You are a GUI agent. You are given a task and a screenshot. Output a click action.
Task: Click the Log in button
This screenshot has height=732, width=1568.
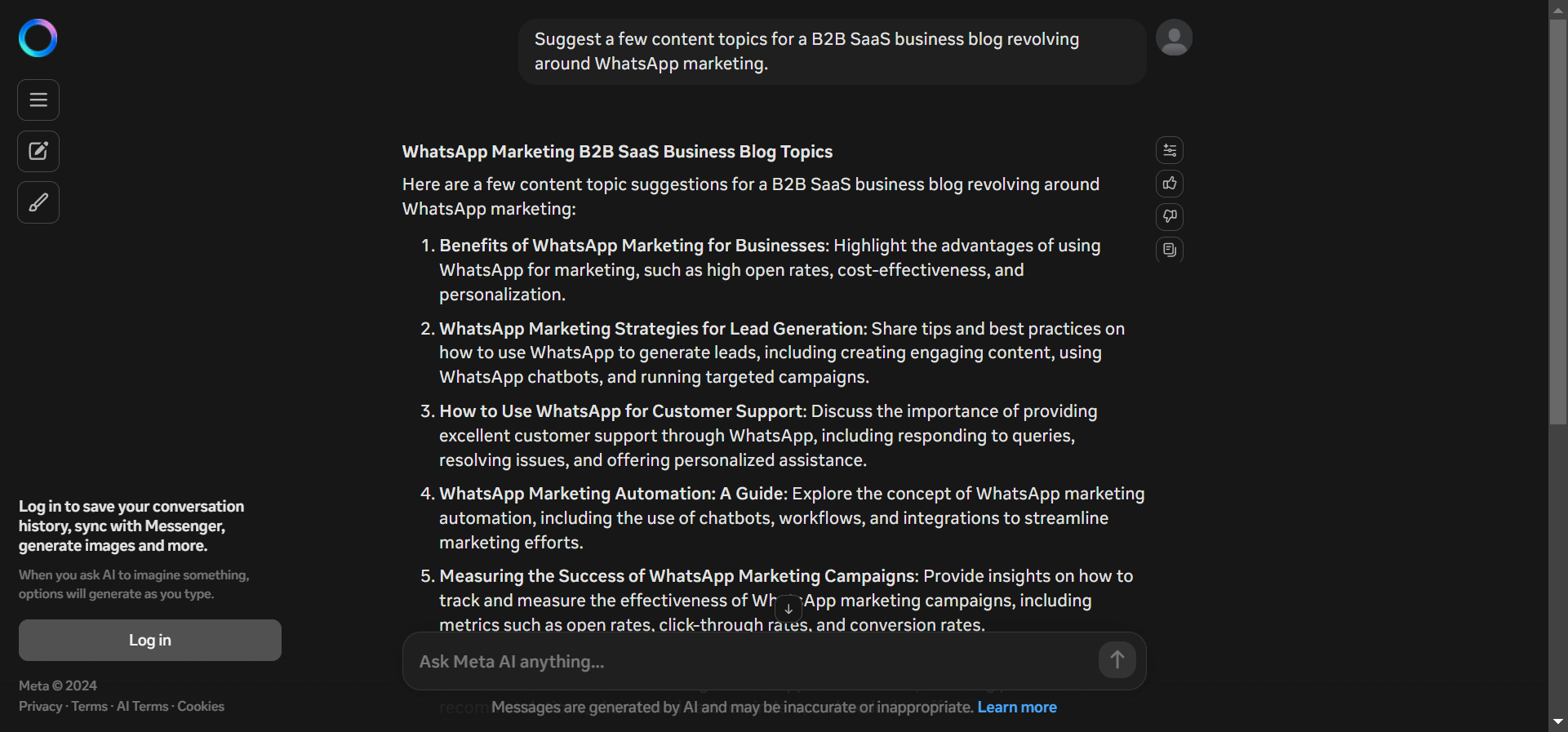(x=149, y=640)
